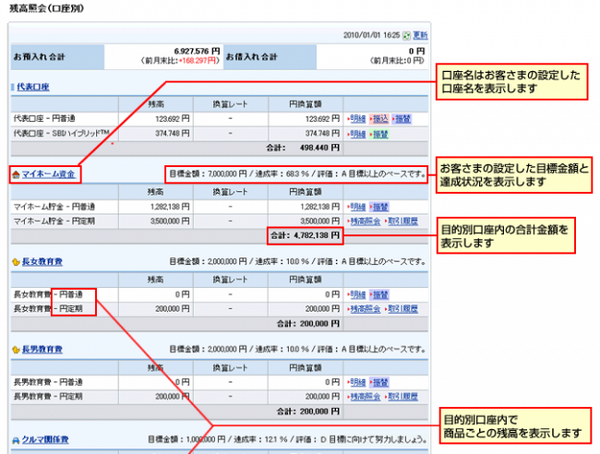600x454 pixels.
Task: Click 振替 for マイホーム貯金 - 円普通
Action: (381, 207)
